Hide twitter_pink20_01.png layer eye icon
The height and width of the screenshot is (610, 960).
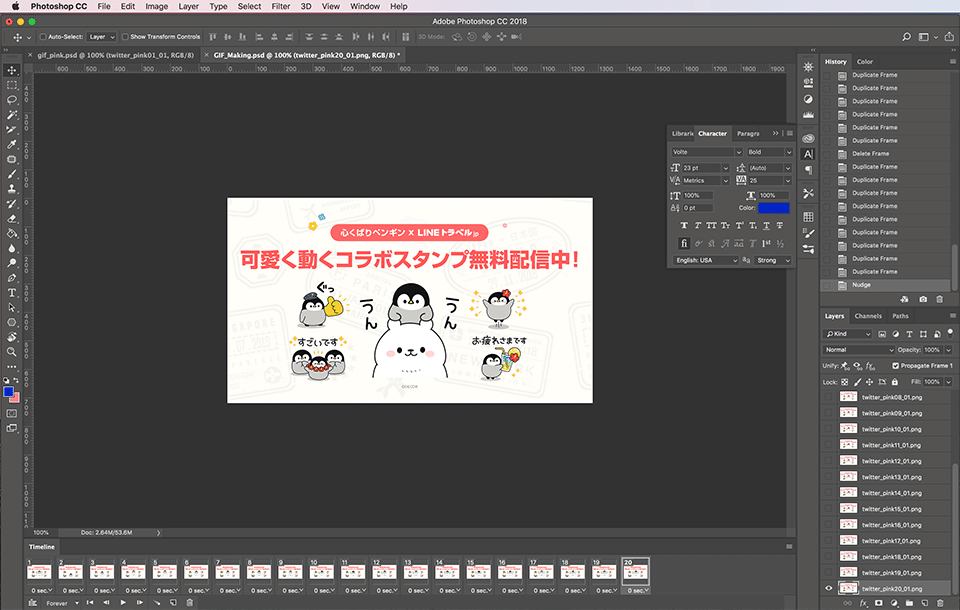point(829,589)
